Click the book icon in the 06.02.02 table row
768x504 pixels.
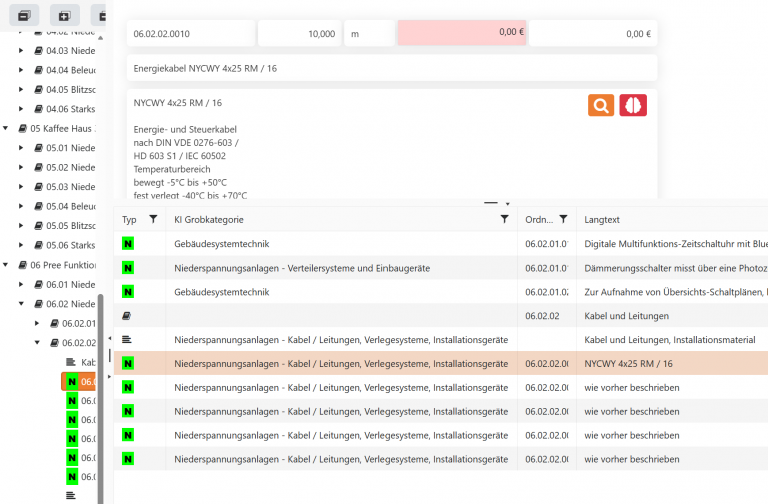coord(127,315)
